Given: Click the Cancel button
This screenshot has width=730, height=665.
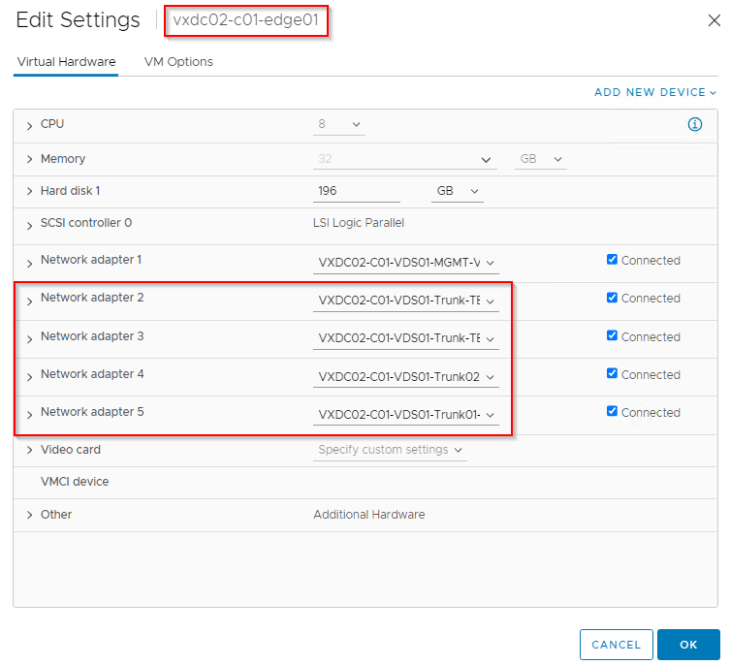Looking at the screenshot, I should (x=616, y=645).
